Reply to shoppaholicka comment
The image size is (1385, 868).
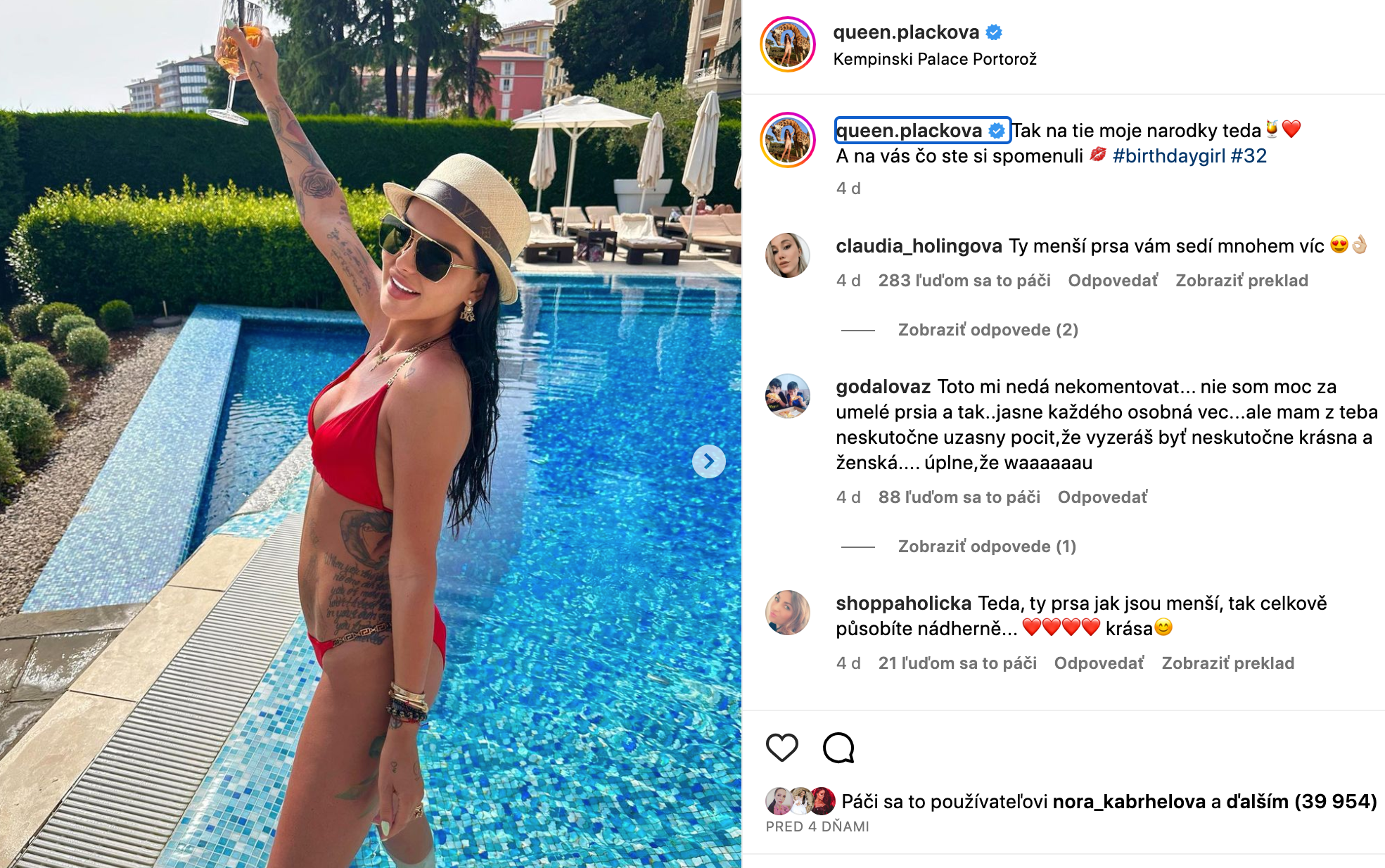(1099, 663)
